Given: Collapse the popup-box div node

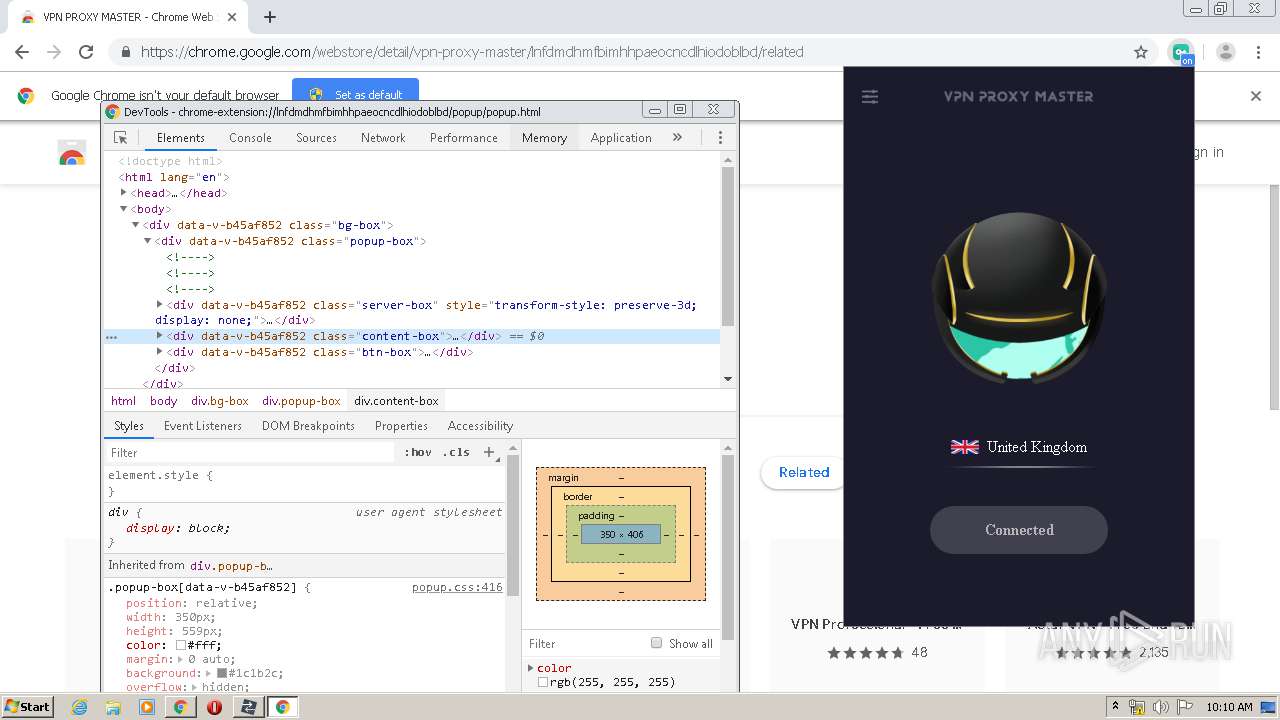Looking at the screenshot, I should click(148, 241).
